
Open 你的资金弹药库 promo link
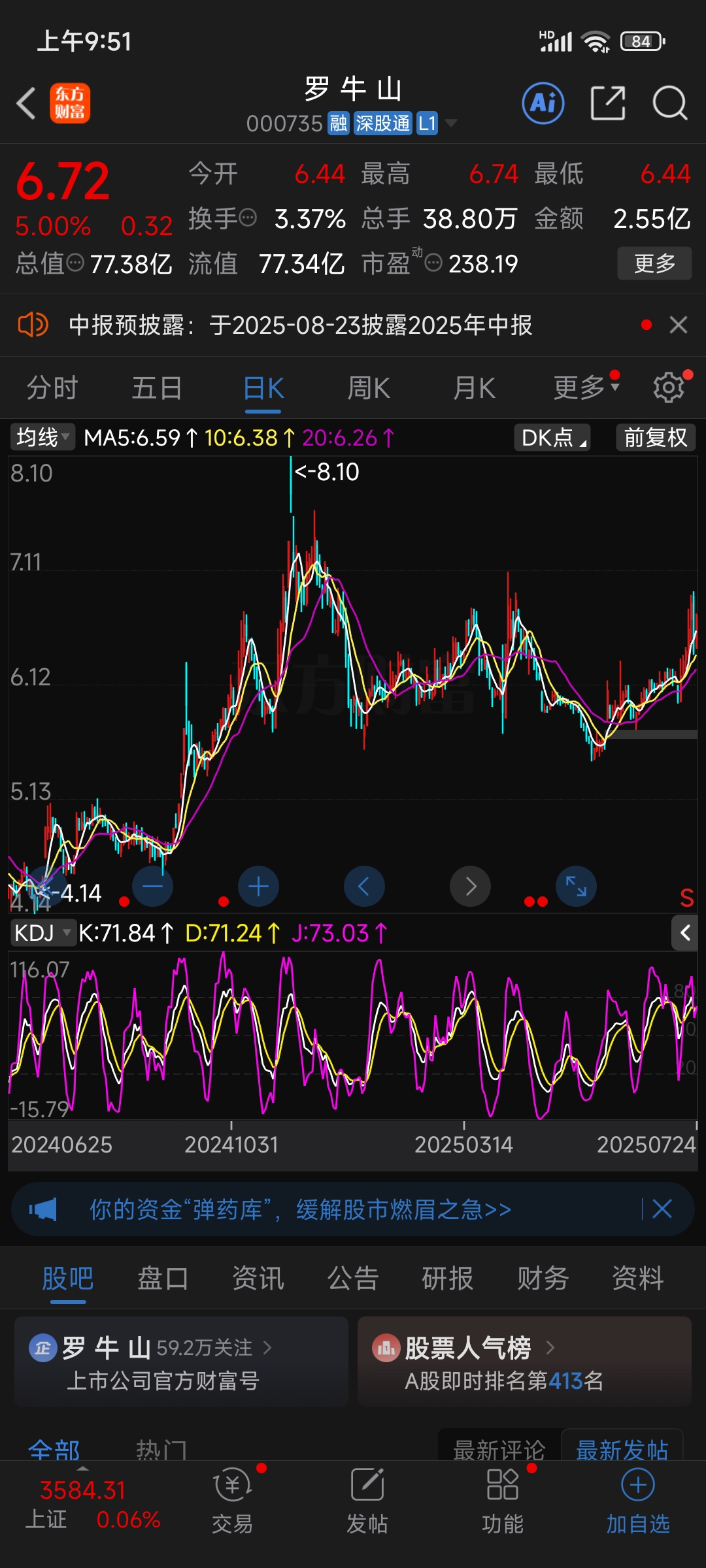coord(301,1209)
